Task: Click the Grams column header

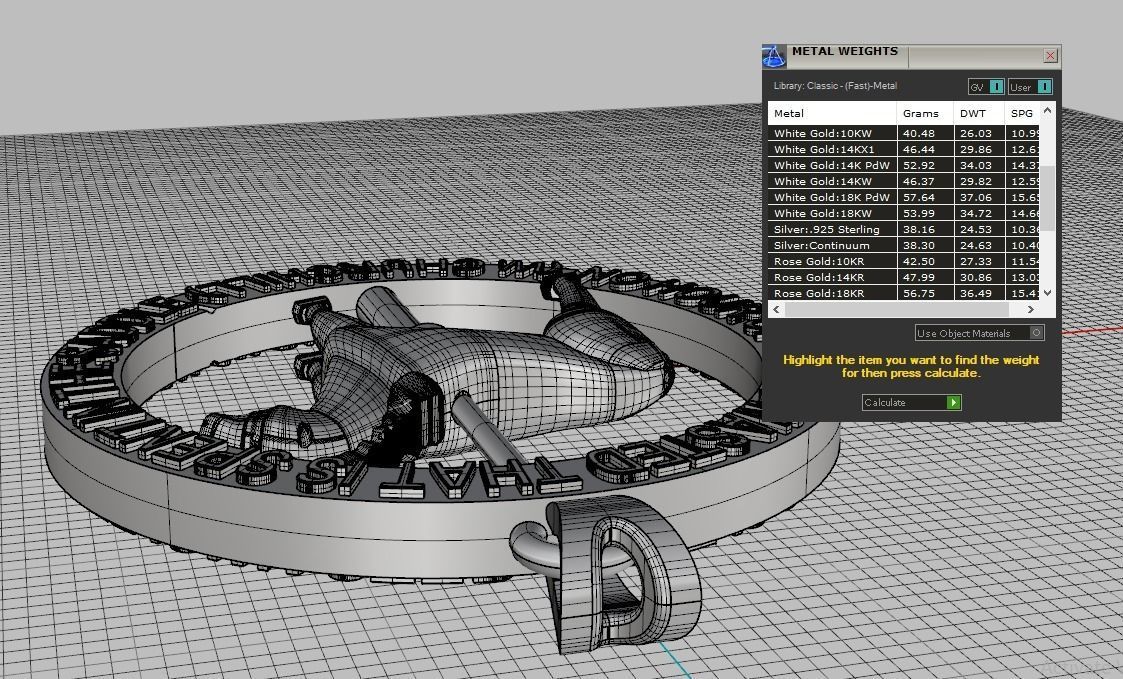Action: pyautogui.click(x=925, y=113)
